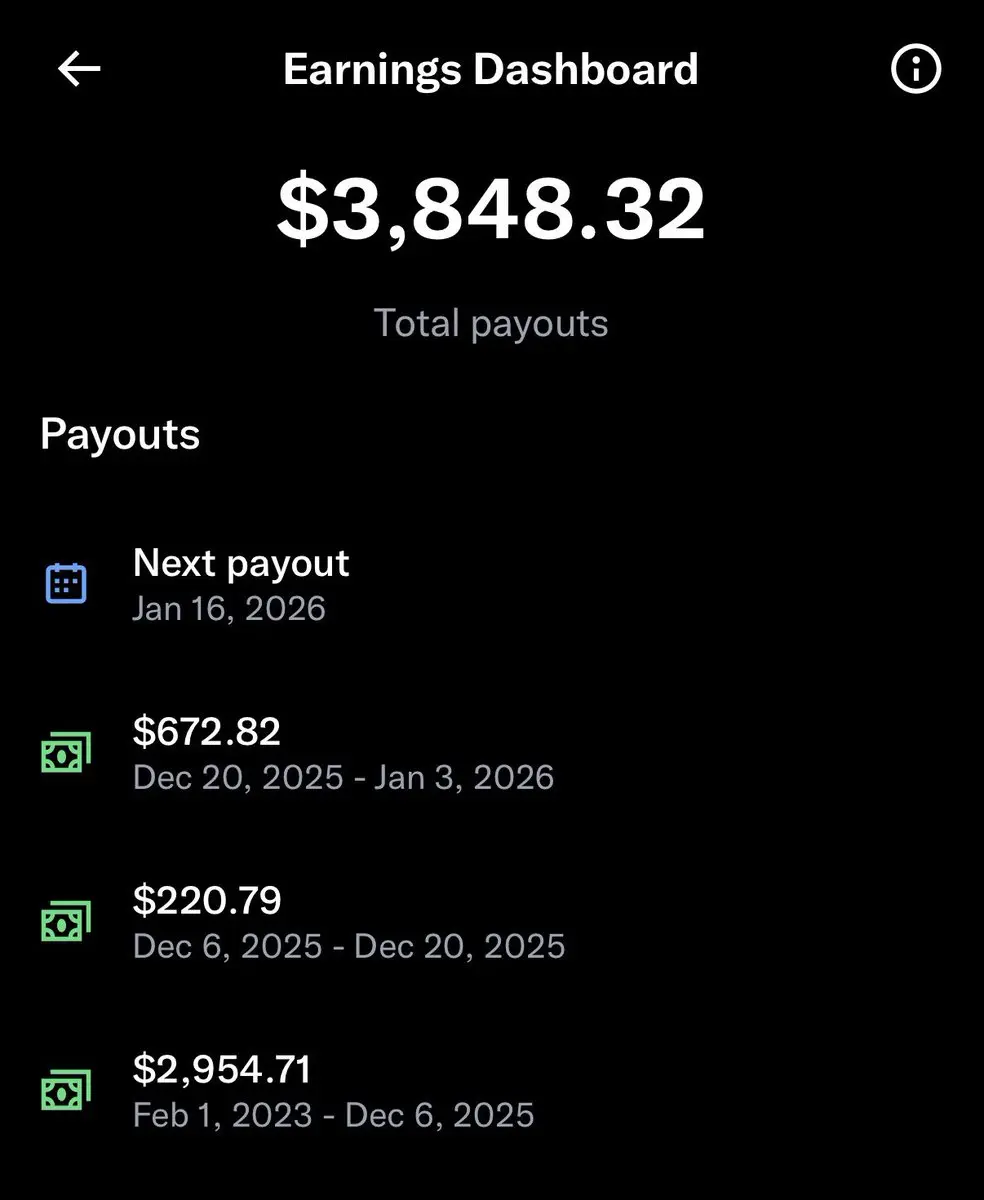Open the $2,954.71 payout entry
This screenshot has height=1200, width=984.
[492, 1090]
